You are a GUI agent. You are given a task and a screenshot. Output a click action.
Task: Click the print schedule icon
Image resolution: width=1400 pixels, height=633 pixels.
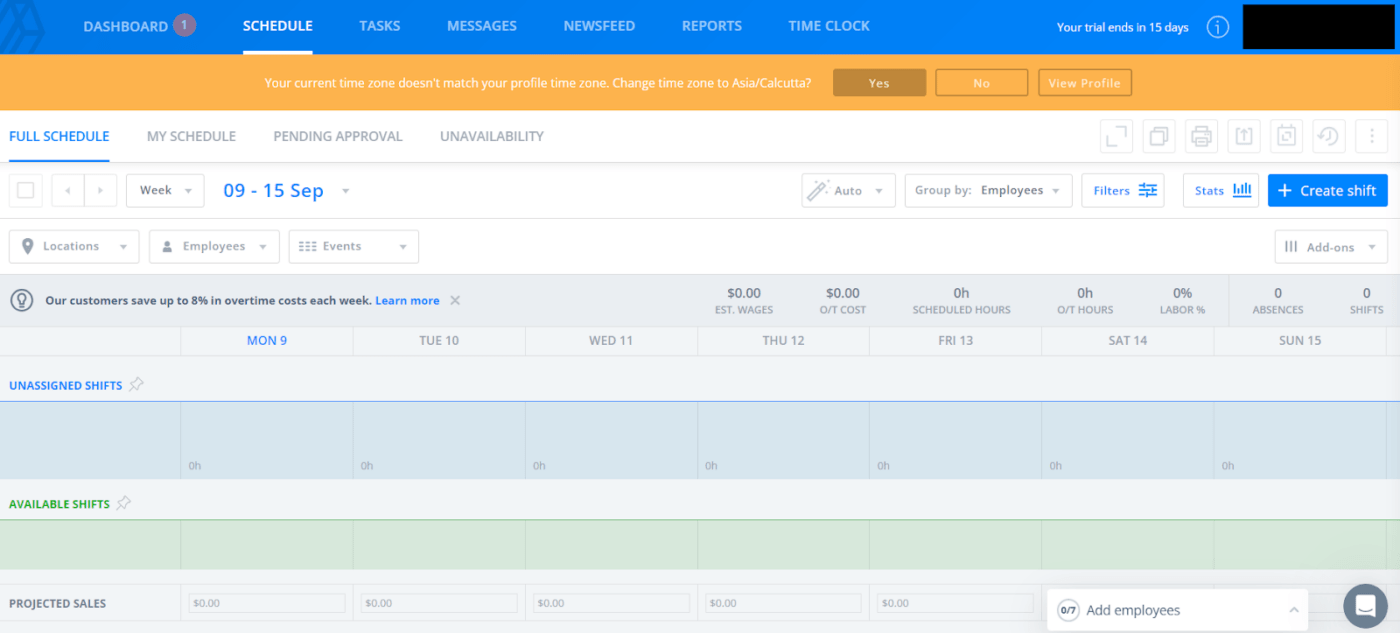coord(1202,136)
